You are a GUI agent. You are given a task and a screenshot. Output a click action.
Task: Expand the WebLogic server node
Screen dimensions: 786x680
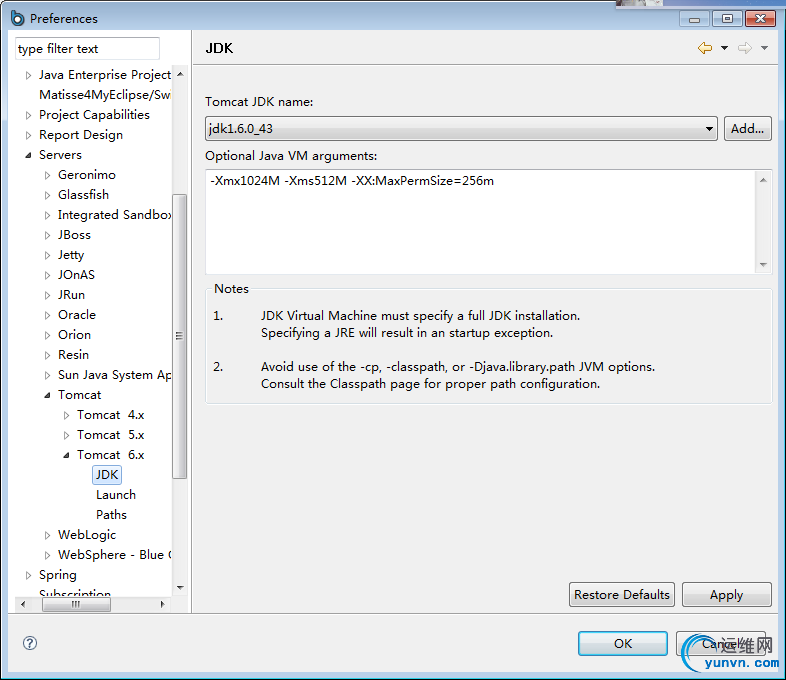point(48,536)
